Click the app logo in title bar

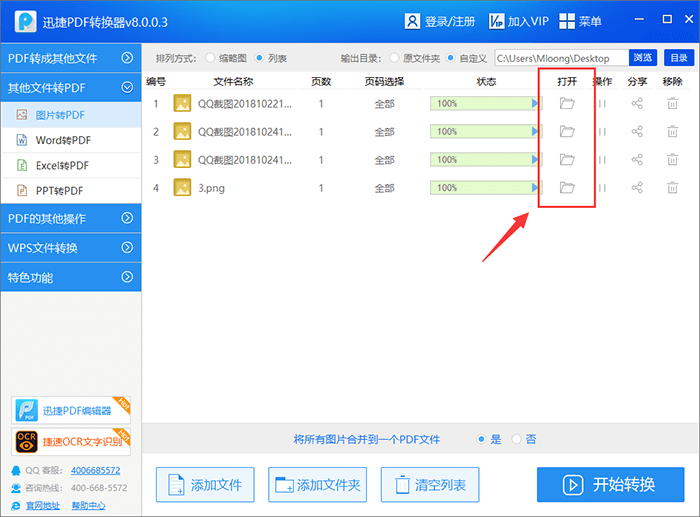point(25,21)
